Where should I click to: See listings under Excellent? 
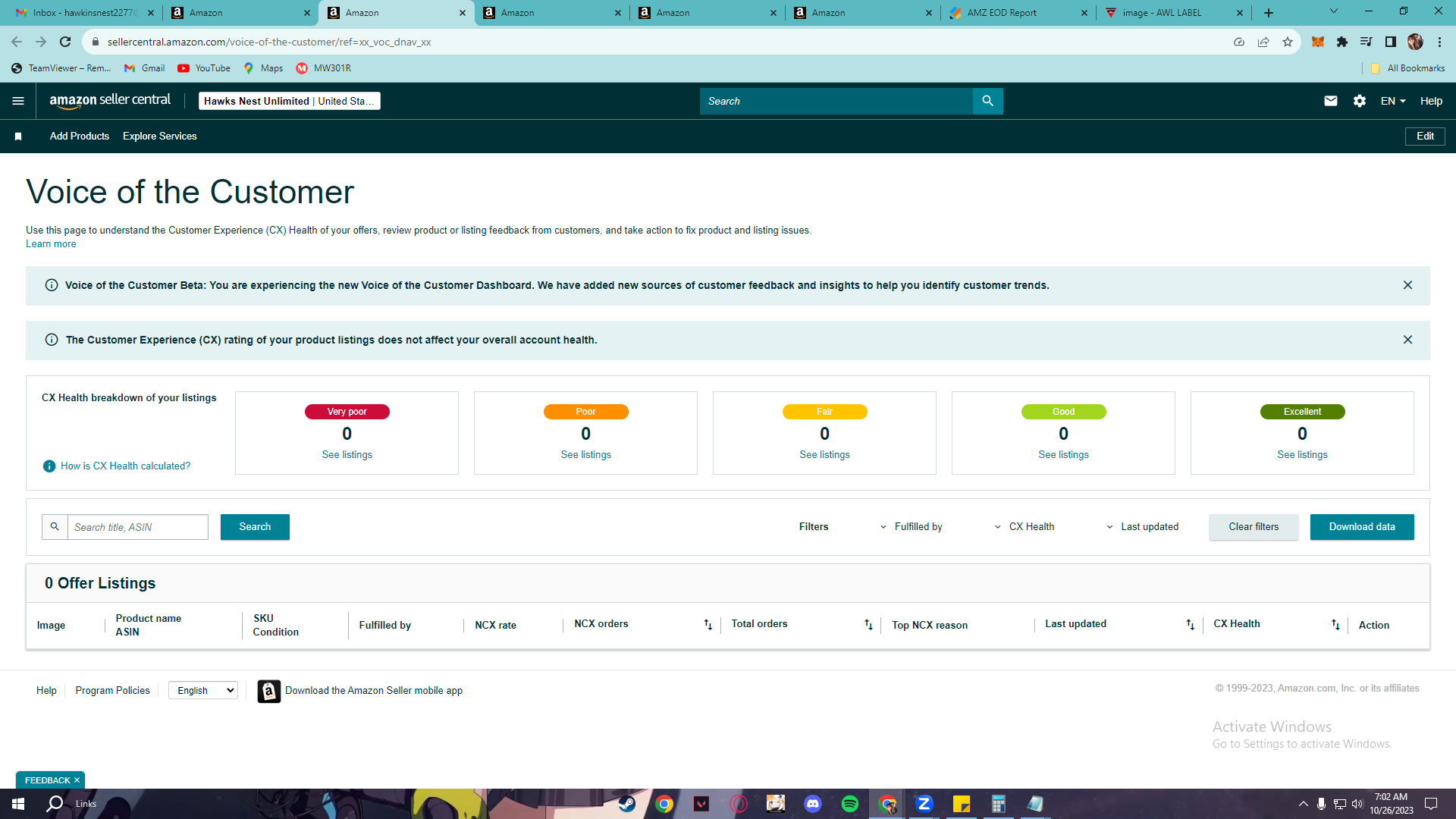(1302, 455)
